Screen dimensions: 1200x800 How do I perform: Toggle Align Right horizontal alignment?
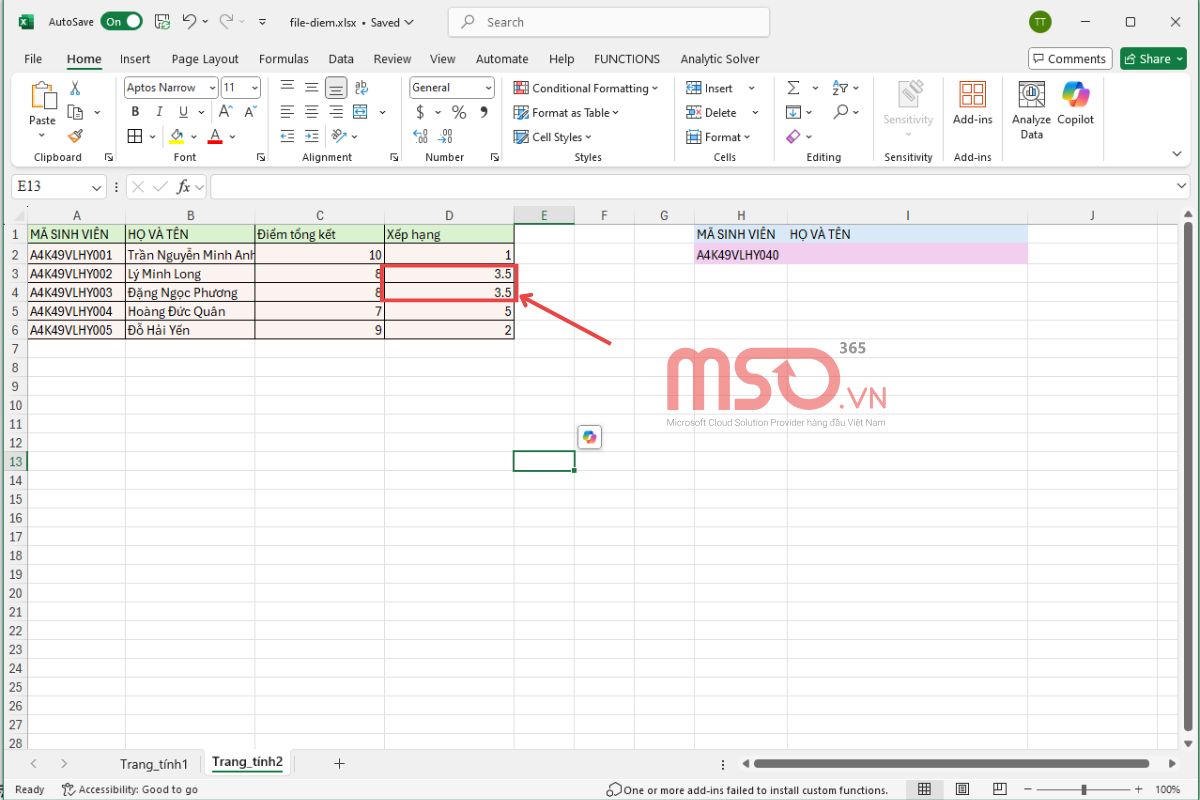tap(336, 111)
